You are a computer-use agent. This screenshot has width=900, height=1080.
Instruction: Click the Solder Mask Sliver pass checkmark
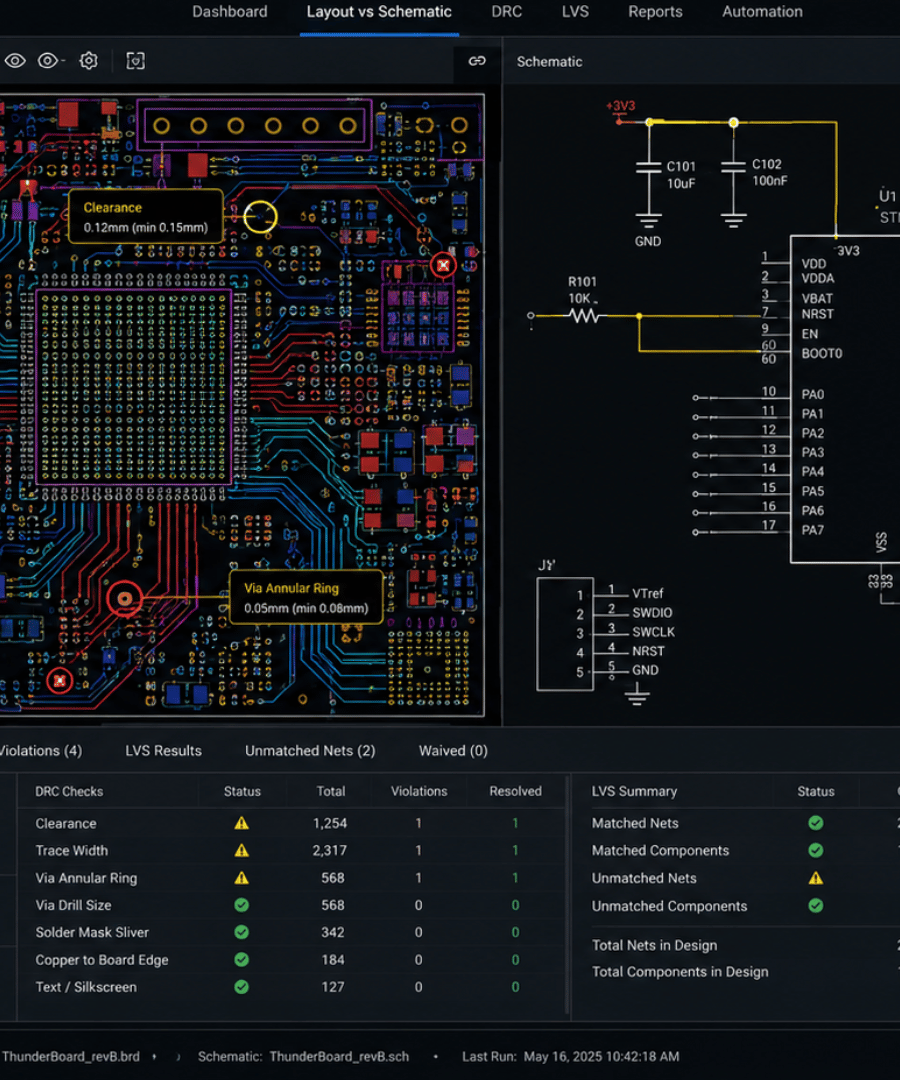(x=242, y=932)
